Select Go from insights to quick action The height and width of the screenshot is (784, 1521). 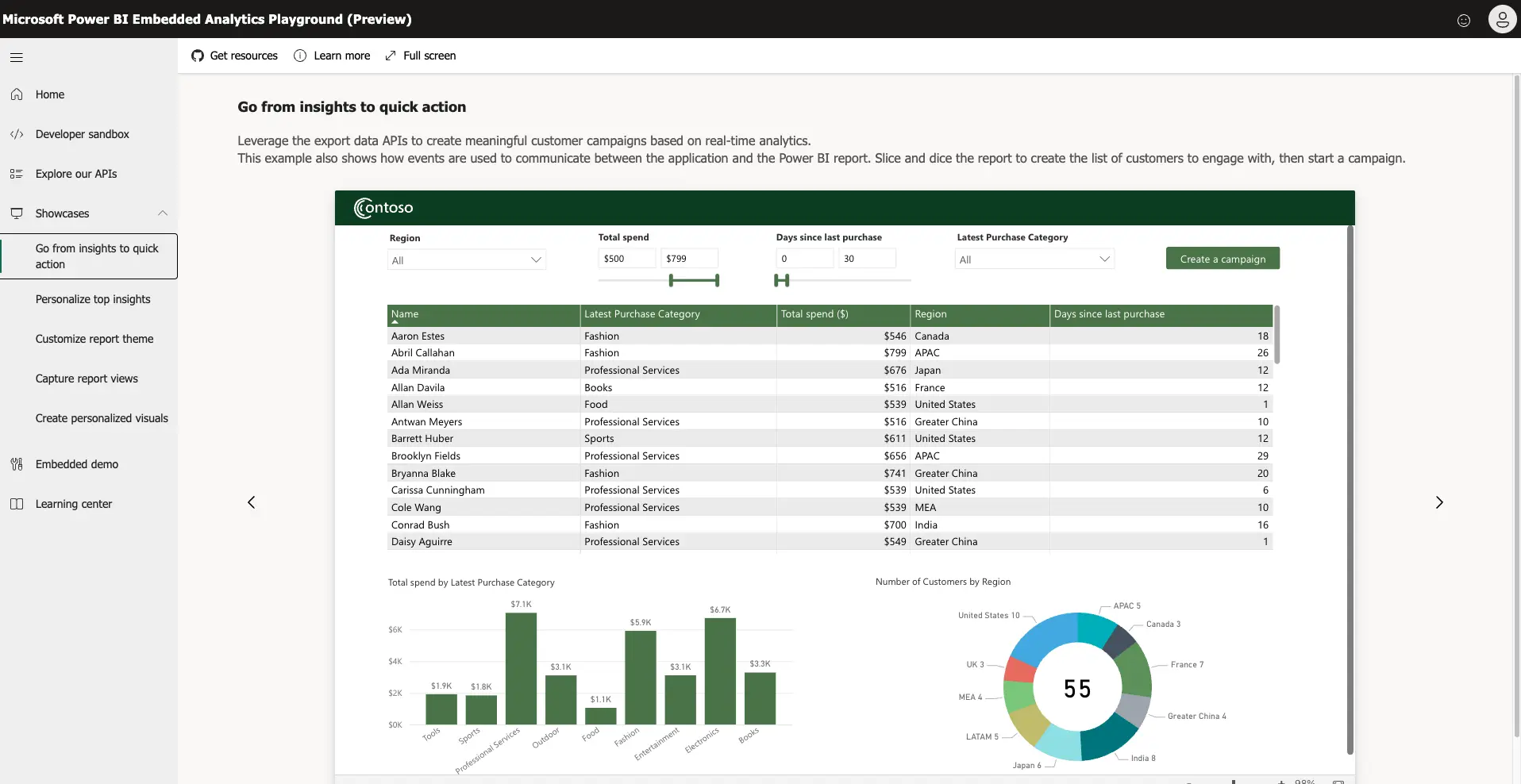(89, 256)
